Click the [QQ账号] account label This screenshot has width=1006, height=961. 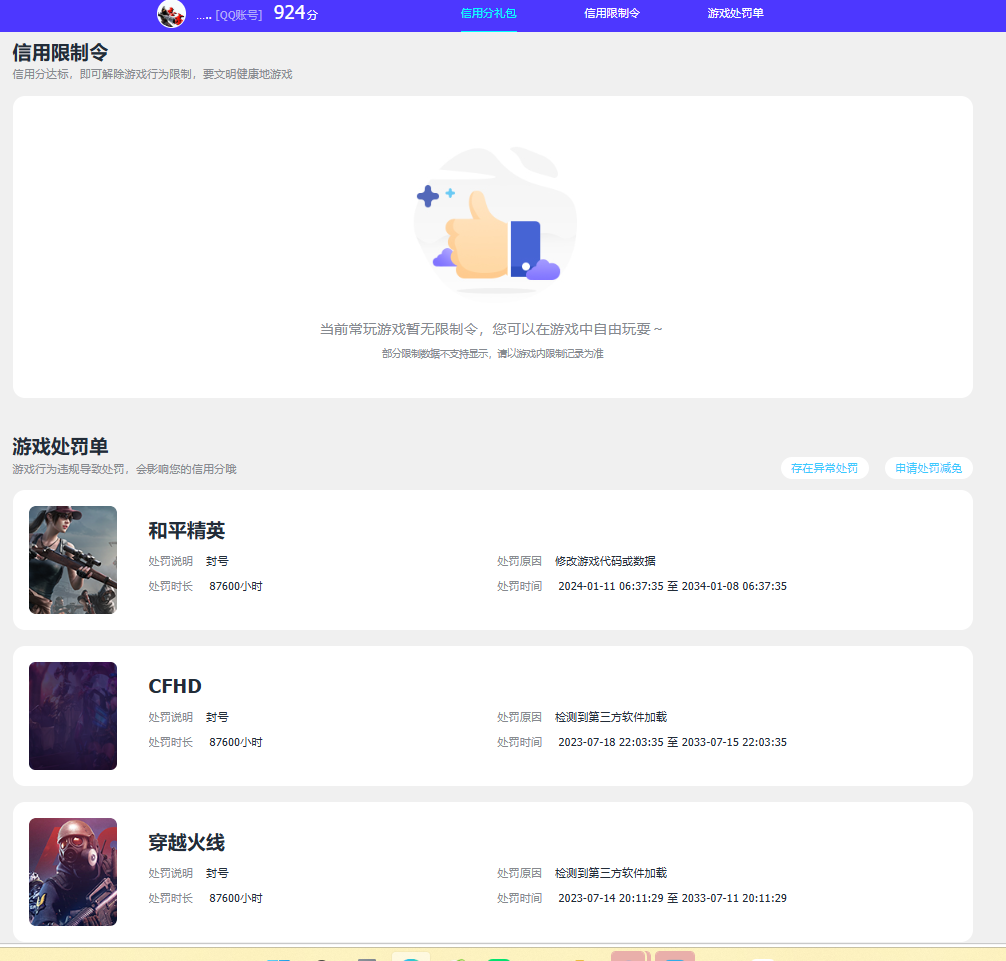pos(239,15)
